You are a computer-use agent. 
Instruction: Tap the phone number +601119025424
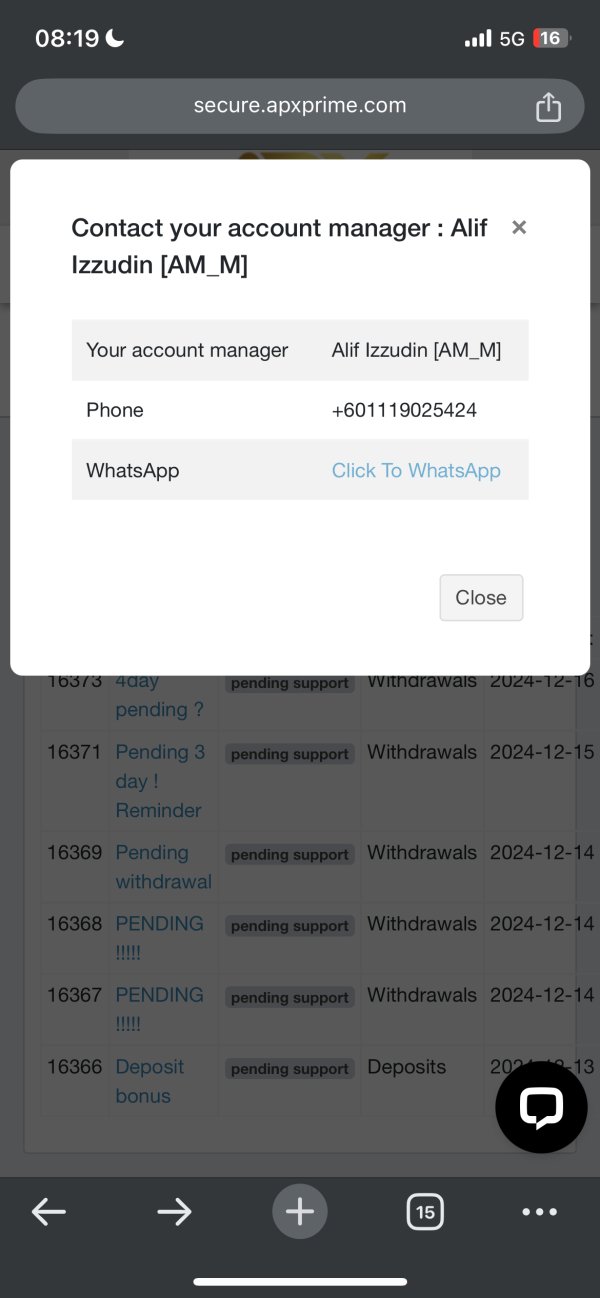(x=404, y=410)
